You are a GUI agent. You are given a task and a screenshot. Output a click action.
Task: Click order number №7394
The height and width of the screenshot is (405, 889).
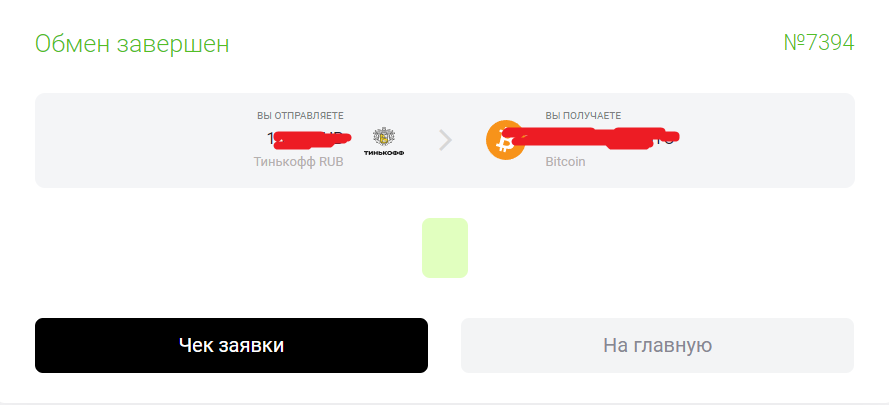tap(819, 43)
